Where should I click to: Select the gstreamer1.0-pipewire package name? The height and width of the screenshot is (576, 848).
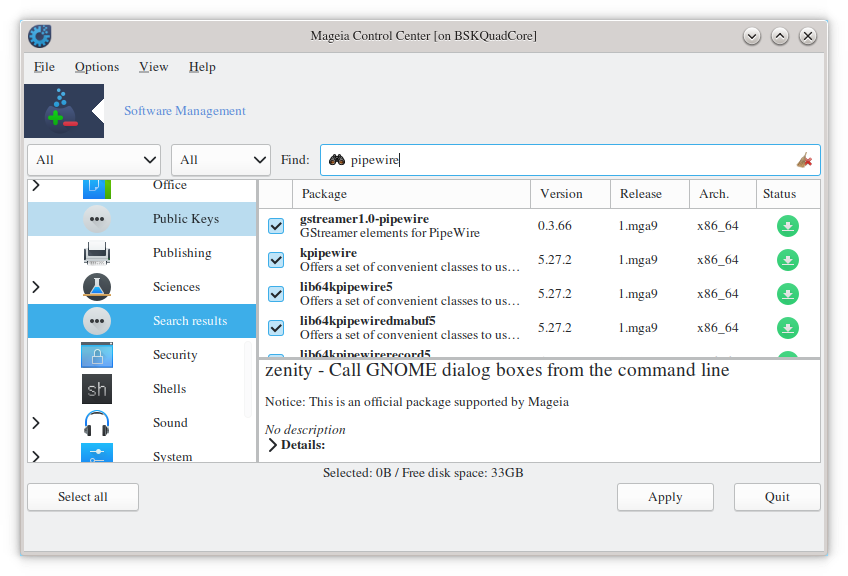click(365, 219)
